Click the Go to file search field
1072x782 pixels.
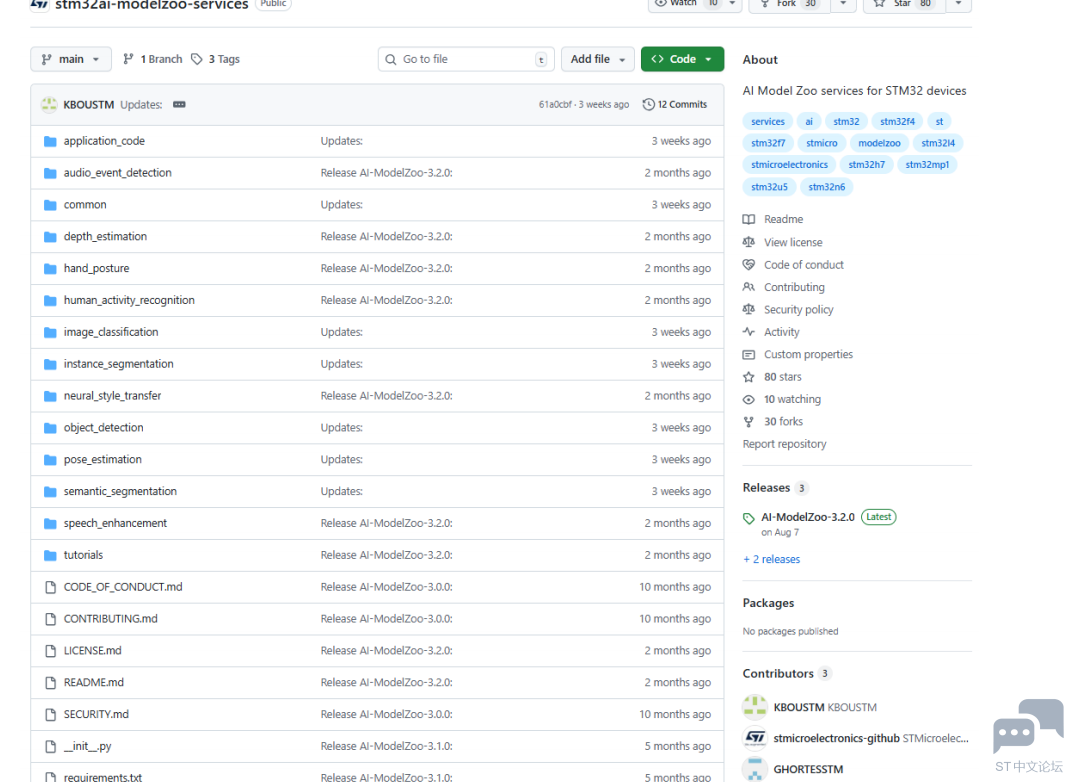pos(466,59)
